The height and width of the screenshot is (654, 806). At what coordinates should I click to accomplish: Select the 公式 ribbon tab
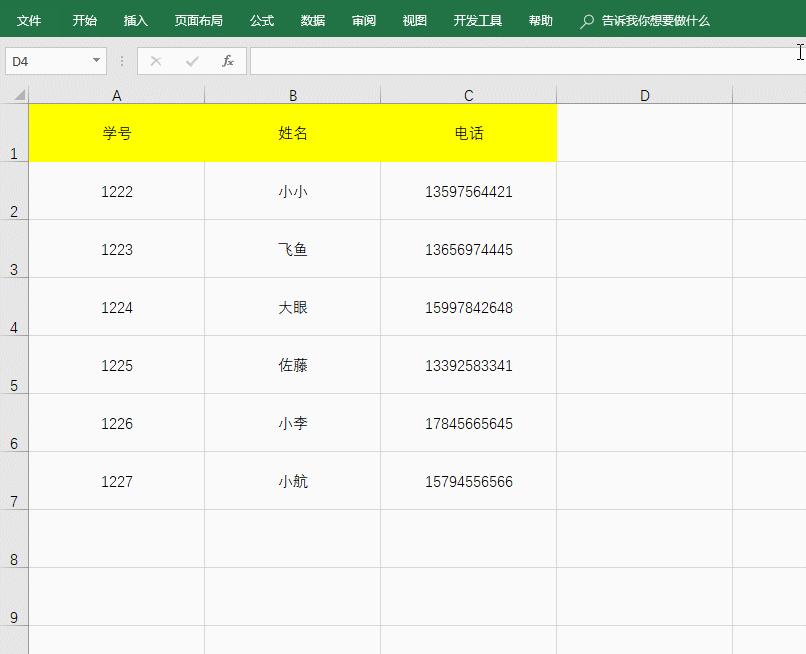point(261,19)
